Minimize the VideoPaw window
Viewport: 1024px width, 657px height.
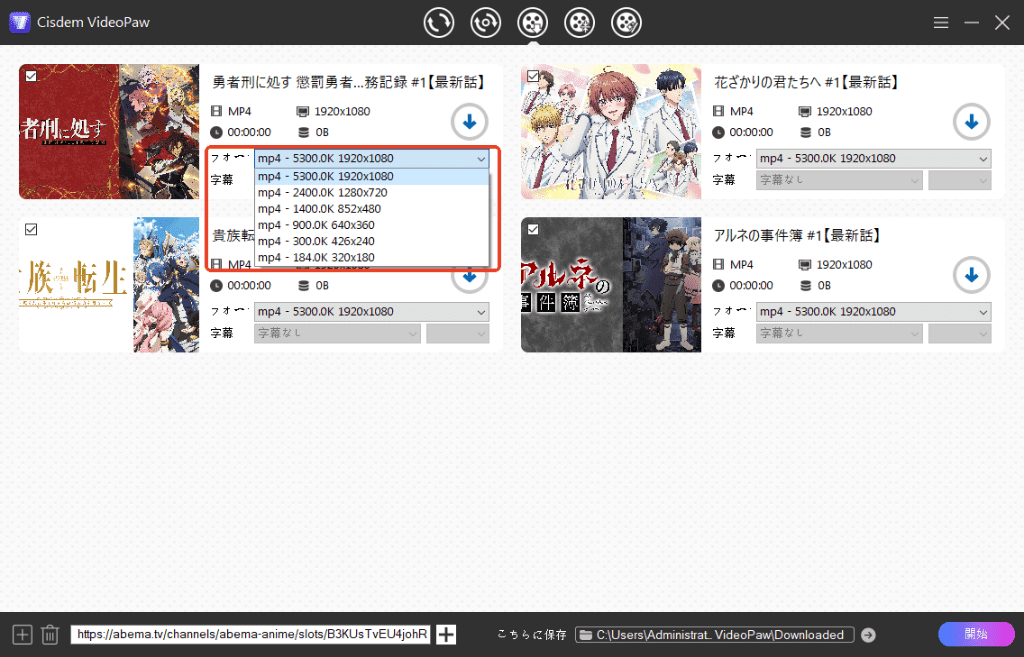972,23
